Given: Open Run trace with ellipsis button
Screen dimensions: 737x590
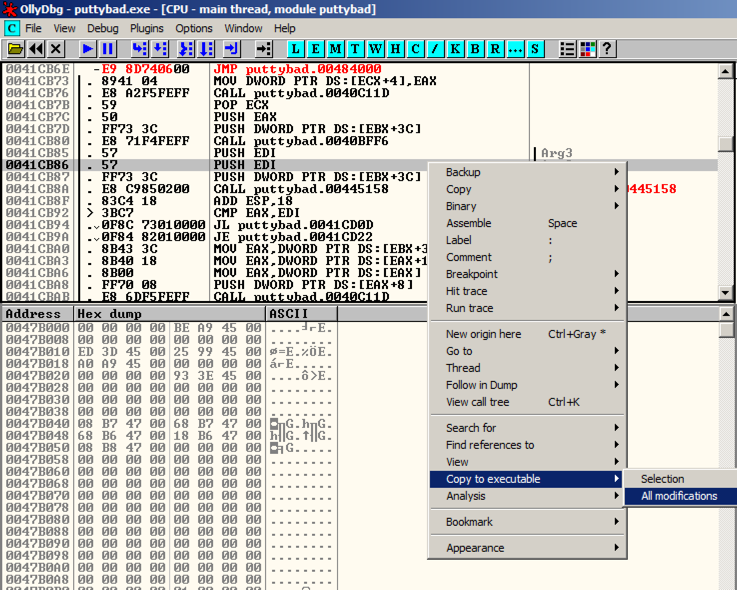Looking at the screenshot, I should (x=515, y=49).
